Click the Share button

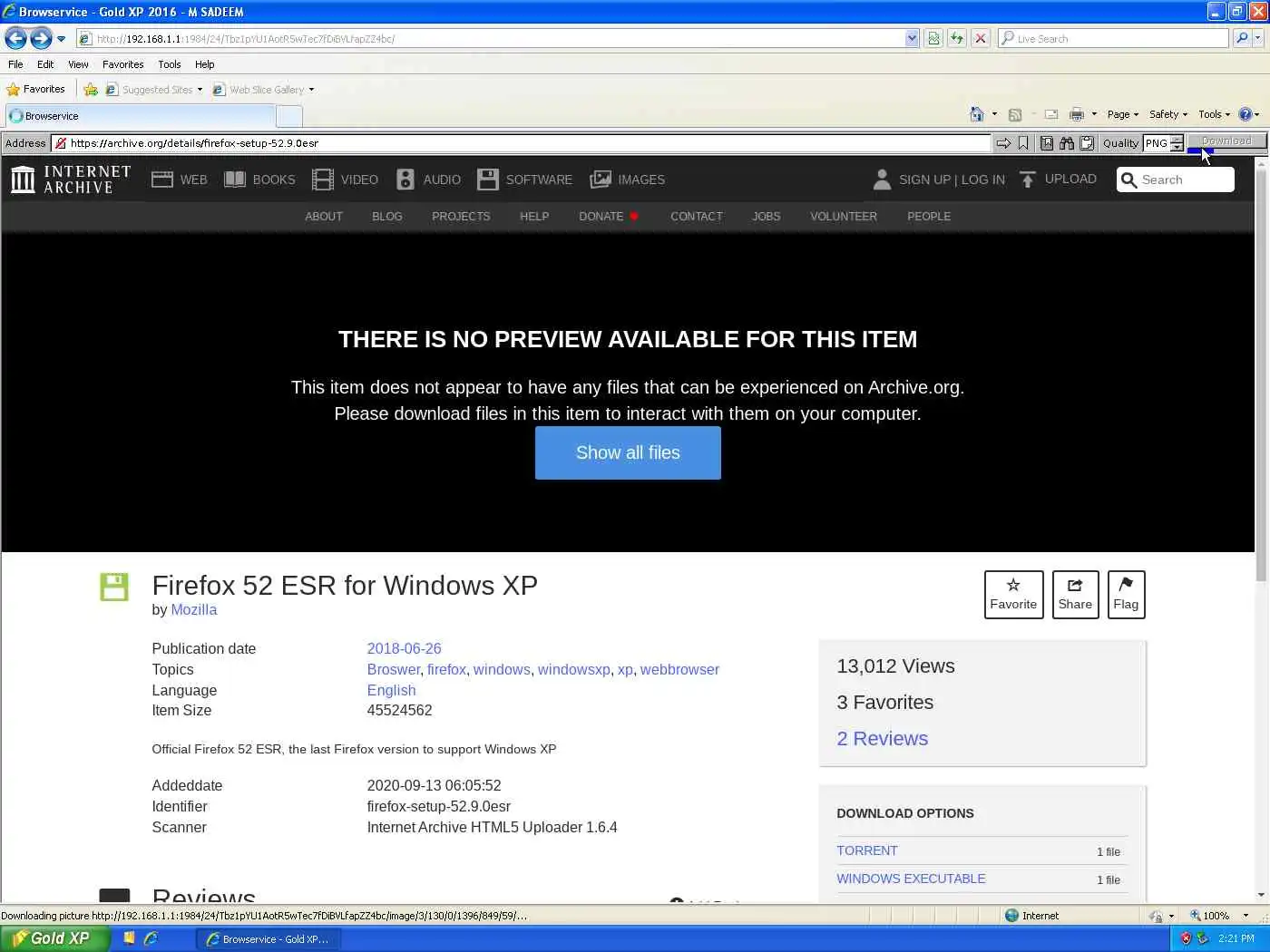[x=1075, y=595]
